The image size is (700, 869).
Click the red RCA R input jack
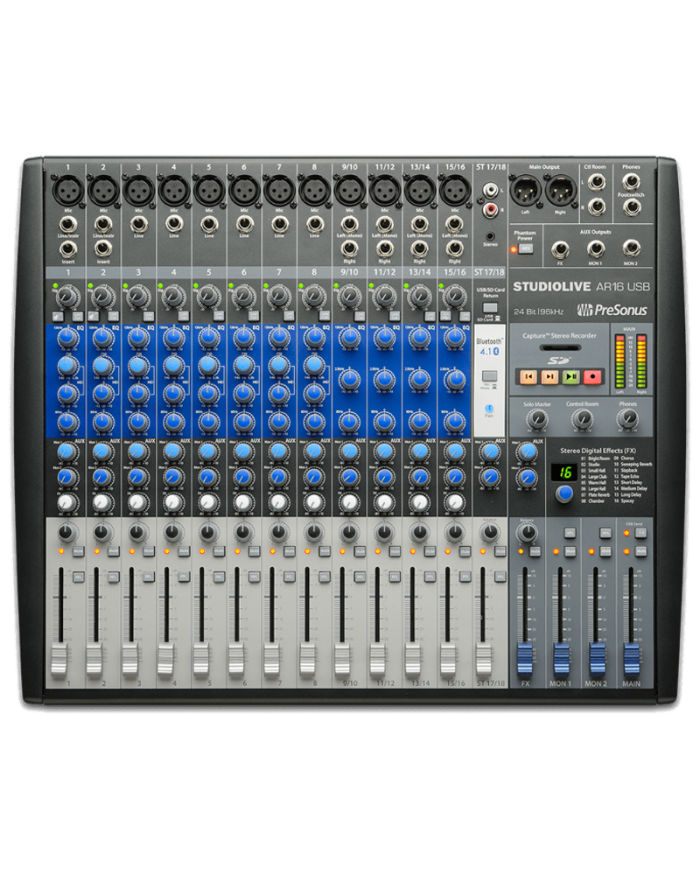click(x=490, y=209)
